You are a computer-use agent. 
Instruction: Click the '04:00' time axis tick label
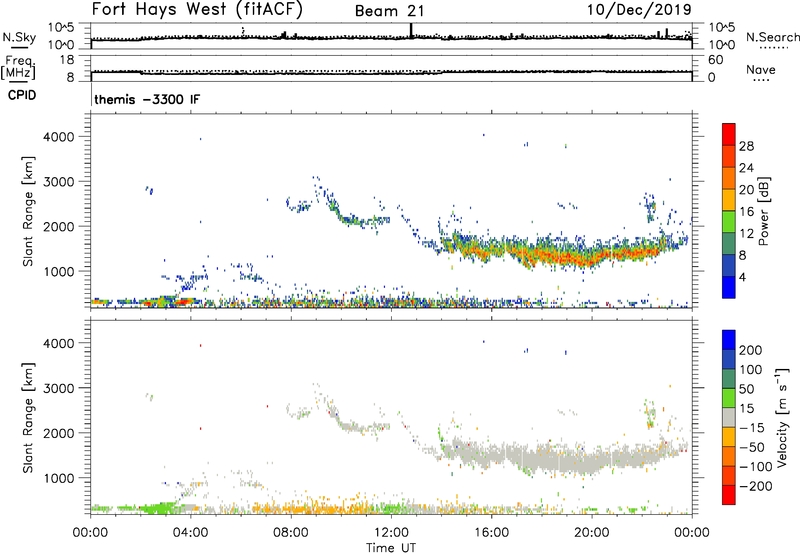191,533
